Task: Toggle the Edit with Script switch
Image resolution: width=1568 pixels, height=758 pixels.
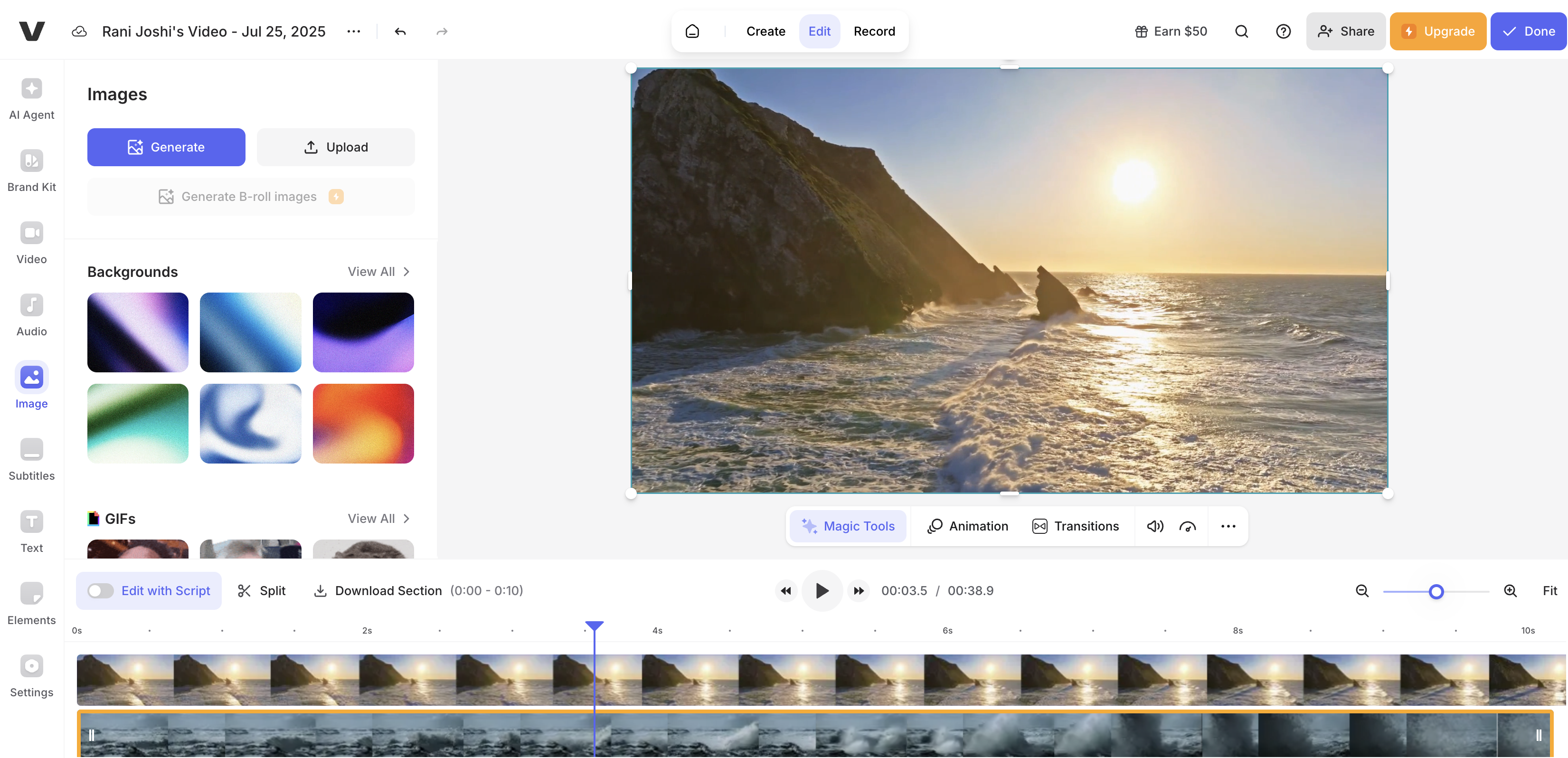Action: point(101,590)
